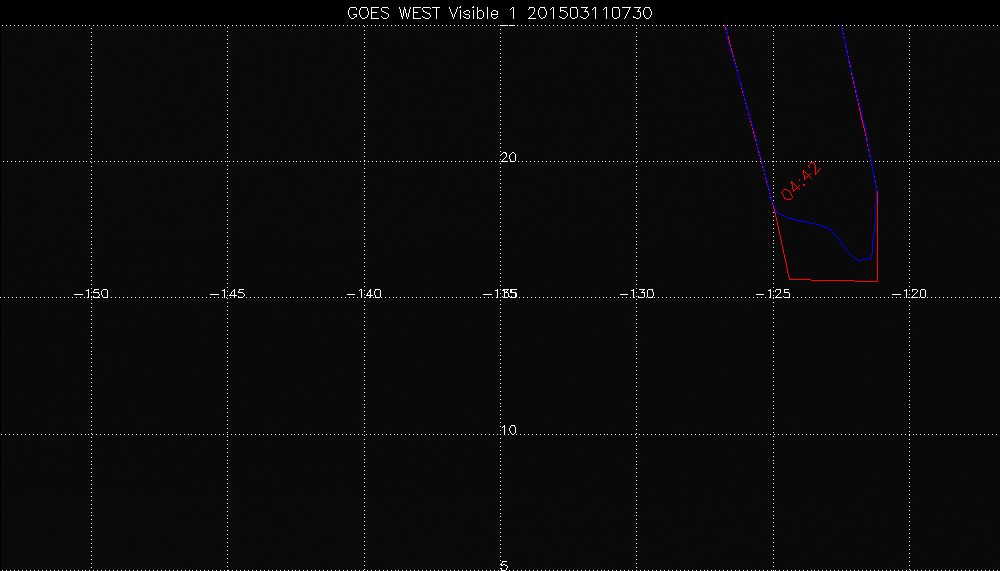Click the latitude 5 label at bottom
Screen dimensions: 1000x571
pyautogui.click(x=504, y=565)
